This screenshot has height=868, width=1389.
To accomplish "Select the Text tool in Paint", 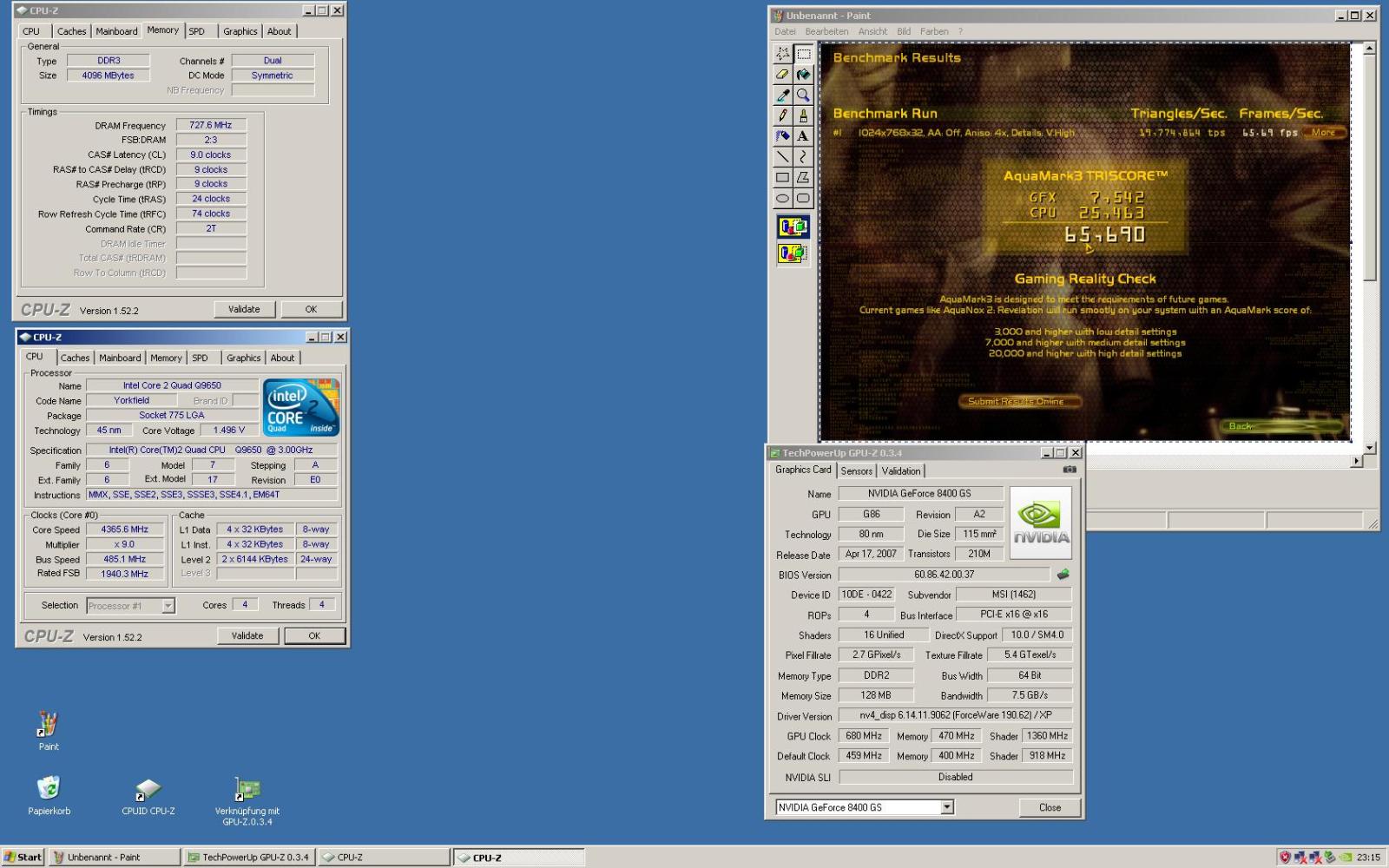I will click(803, 136).
